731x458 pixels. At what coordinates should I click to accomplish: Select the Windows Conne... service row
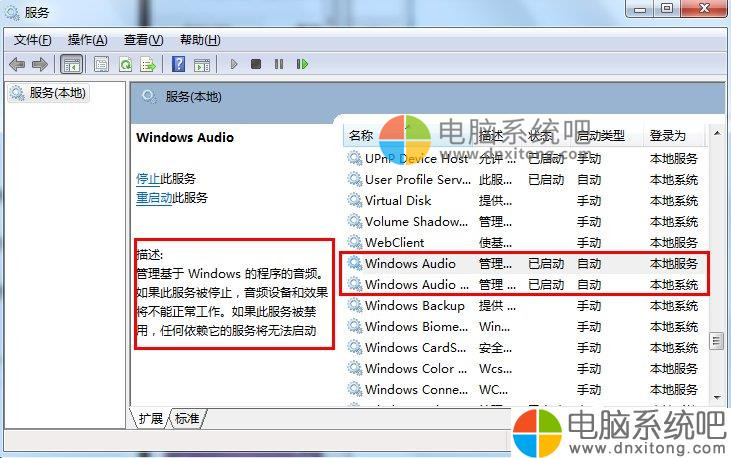526,389
